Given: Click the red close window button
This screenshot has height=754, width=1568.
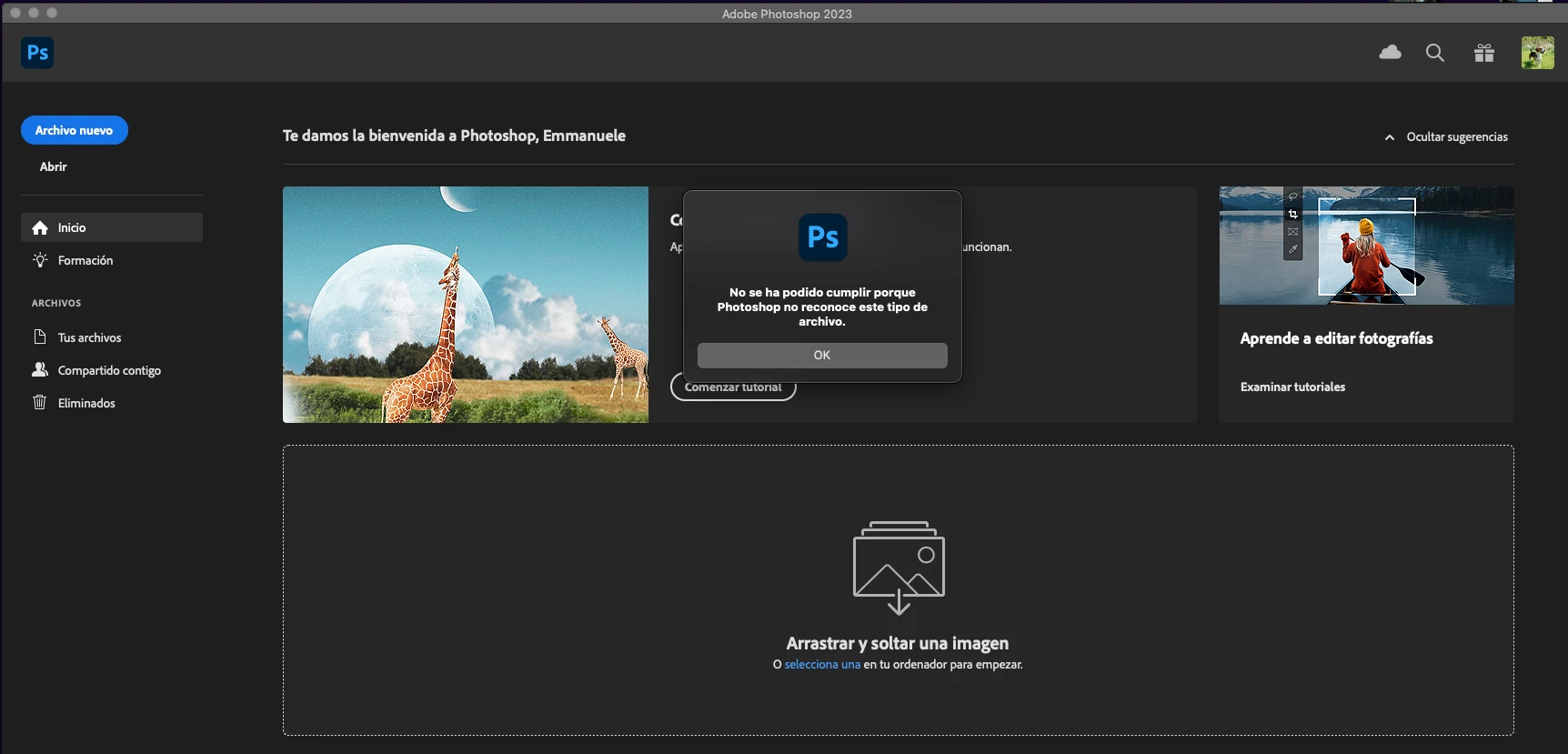Looking at the screenshot, I should coord(15,13).
